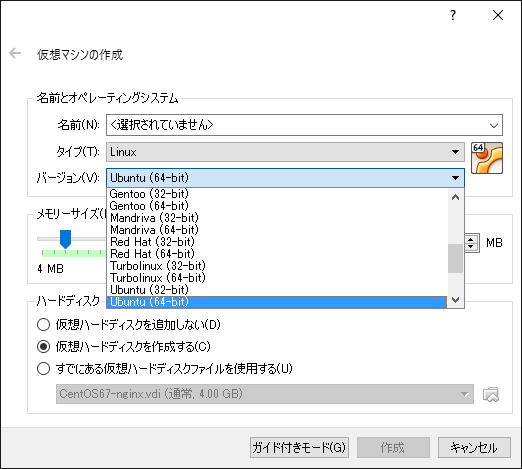Click the memory size slider handle
522x469 pixels.
pos(65,239)
